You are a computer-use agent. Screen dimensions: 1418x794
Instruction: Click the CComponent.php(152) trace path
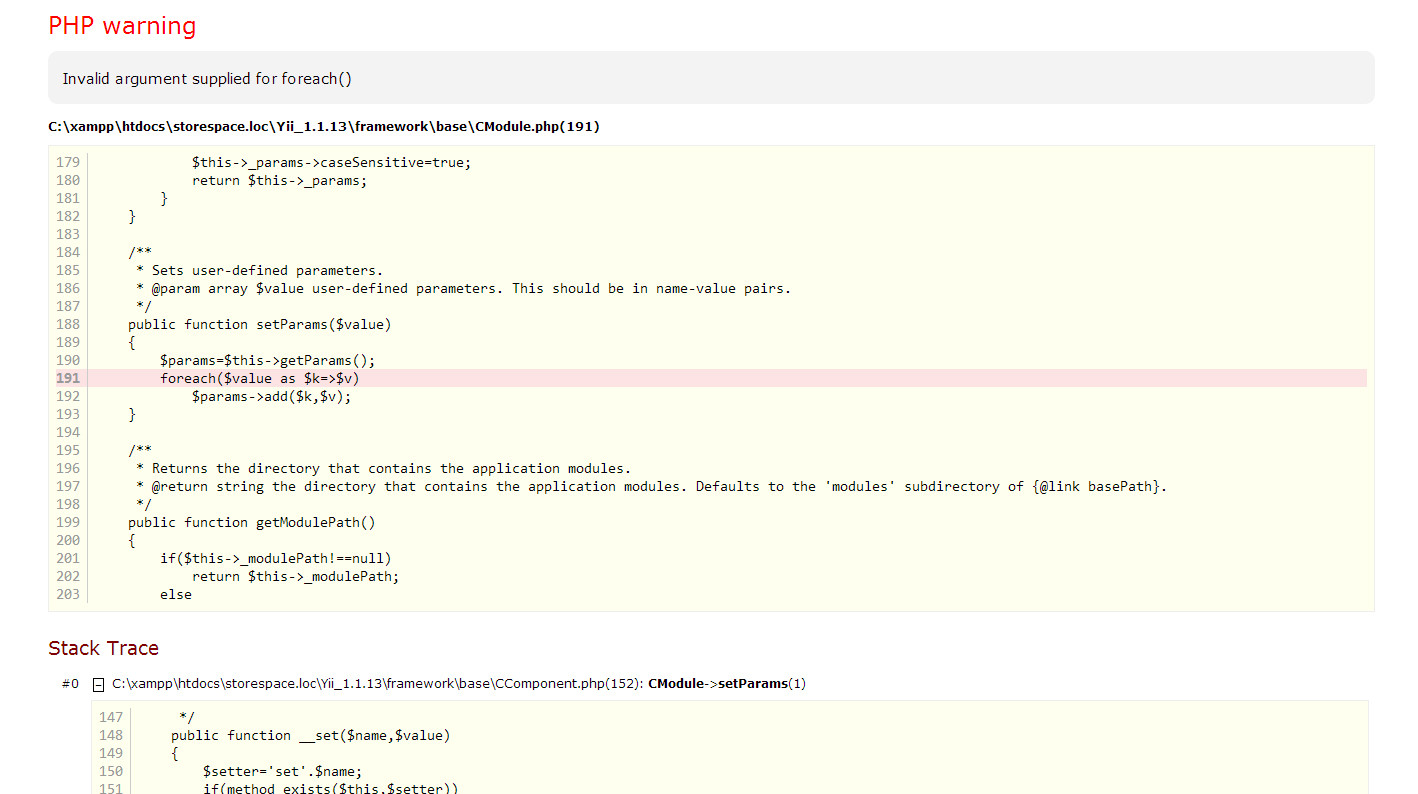coord(376,684)
